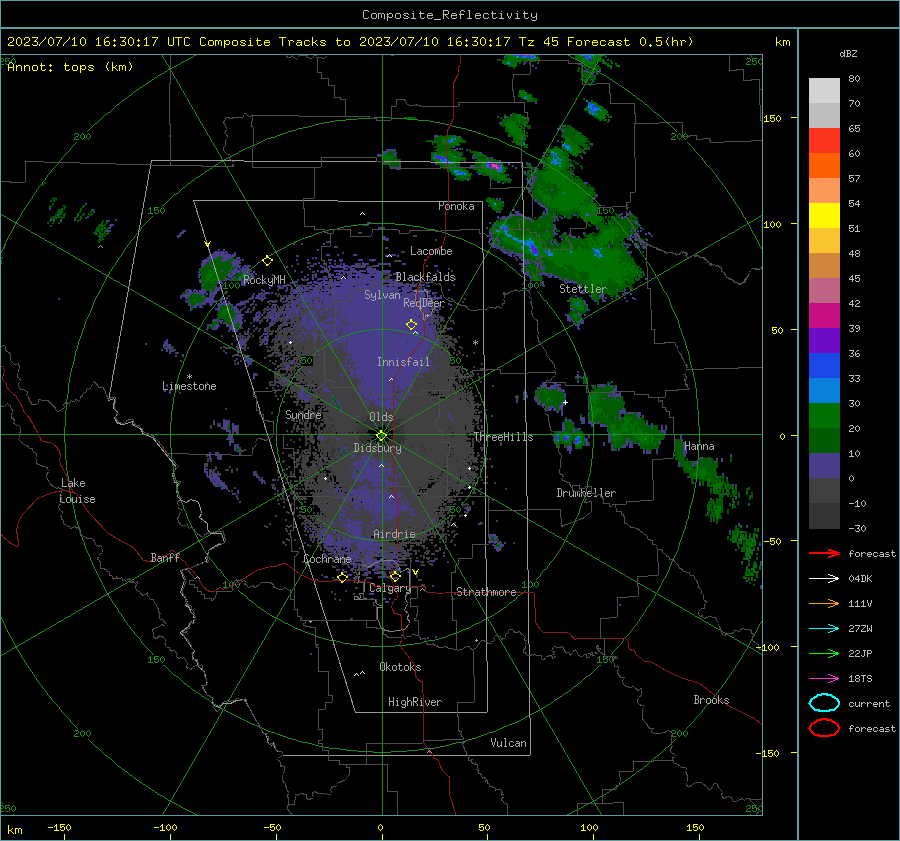Click the green 22JP arrow in legend

(x=824, y=653)
